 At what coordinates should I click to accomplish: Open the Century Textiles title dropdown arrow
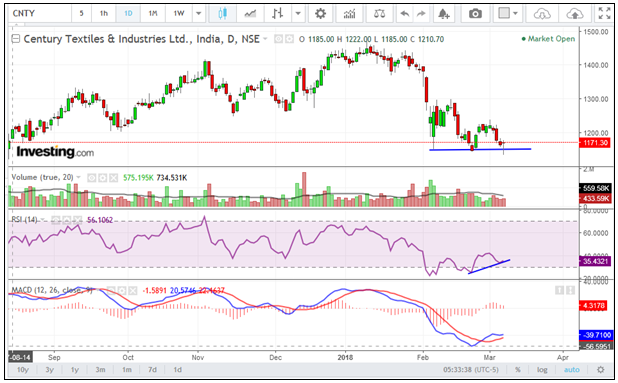(x=265, y=39)
